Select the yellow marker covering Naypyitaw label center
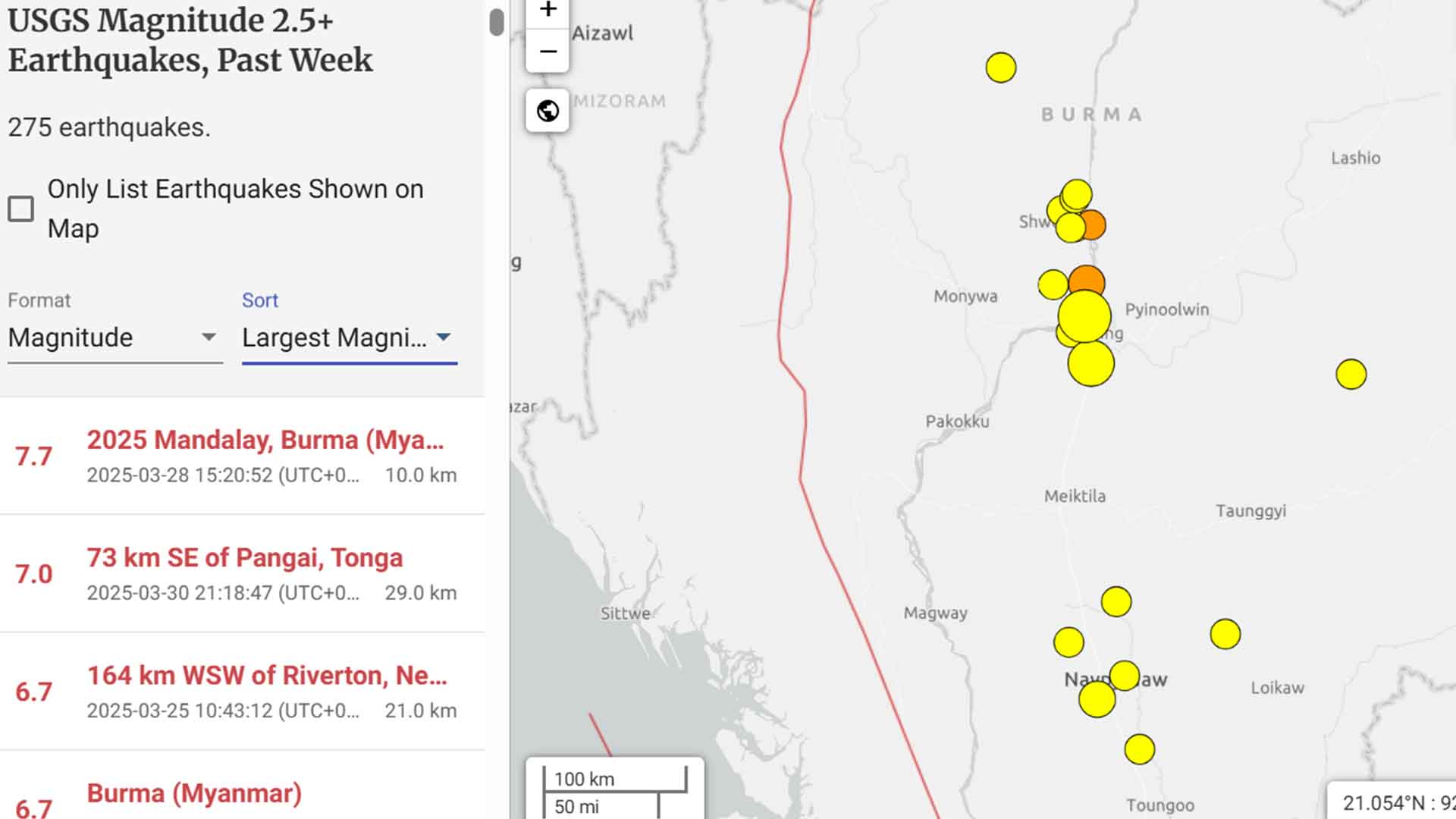The width and height of the screenshot is (1456, 819). [x=1125, y=676]
